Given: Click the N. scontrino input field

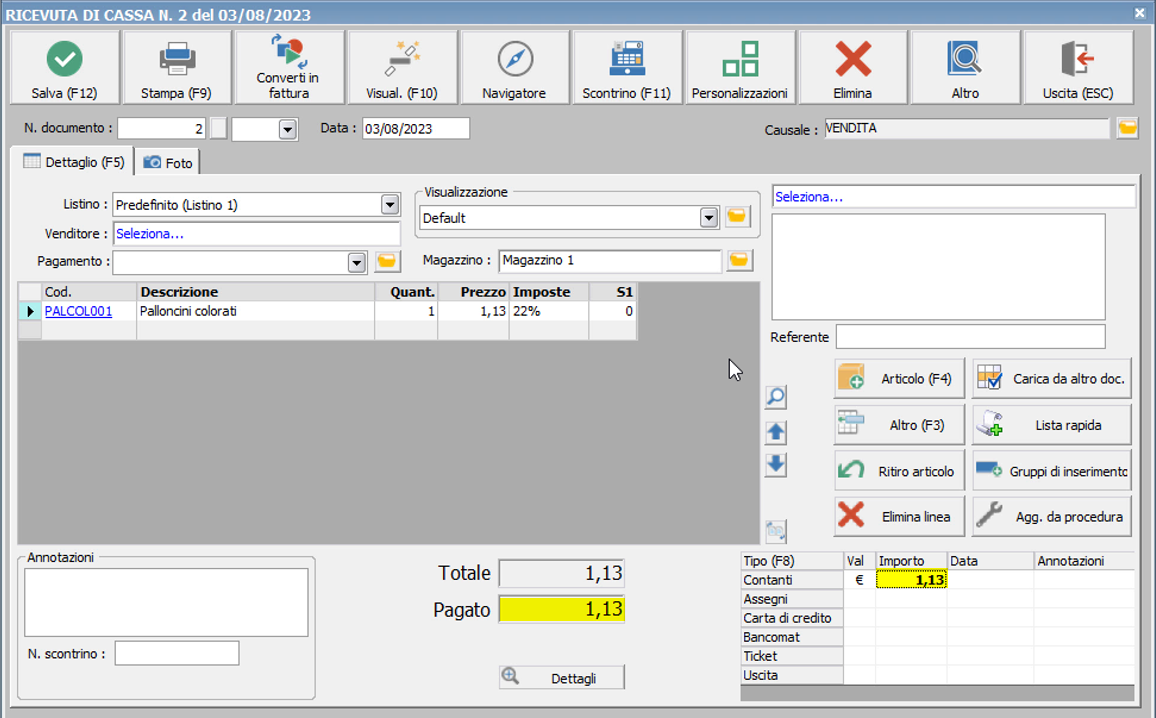Looking at the screenshot, I should click(x=176, y=653).
